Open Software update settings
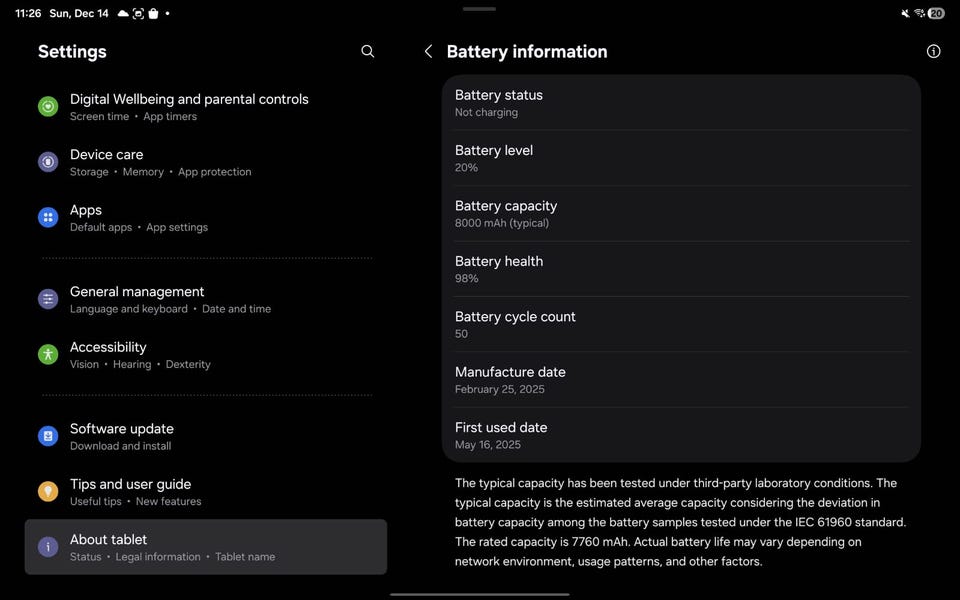Viewport: 960px width, 600px height. (x=122, y=436)
